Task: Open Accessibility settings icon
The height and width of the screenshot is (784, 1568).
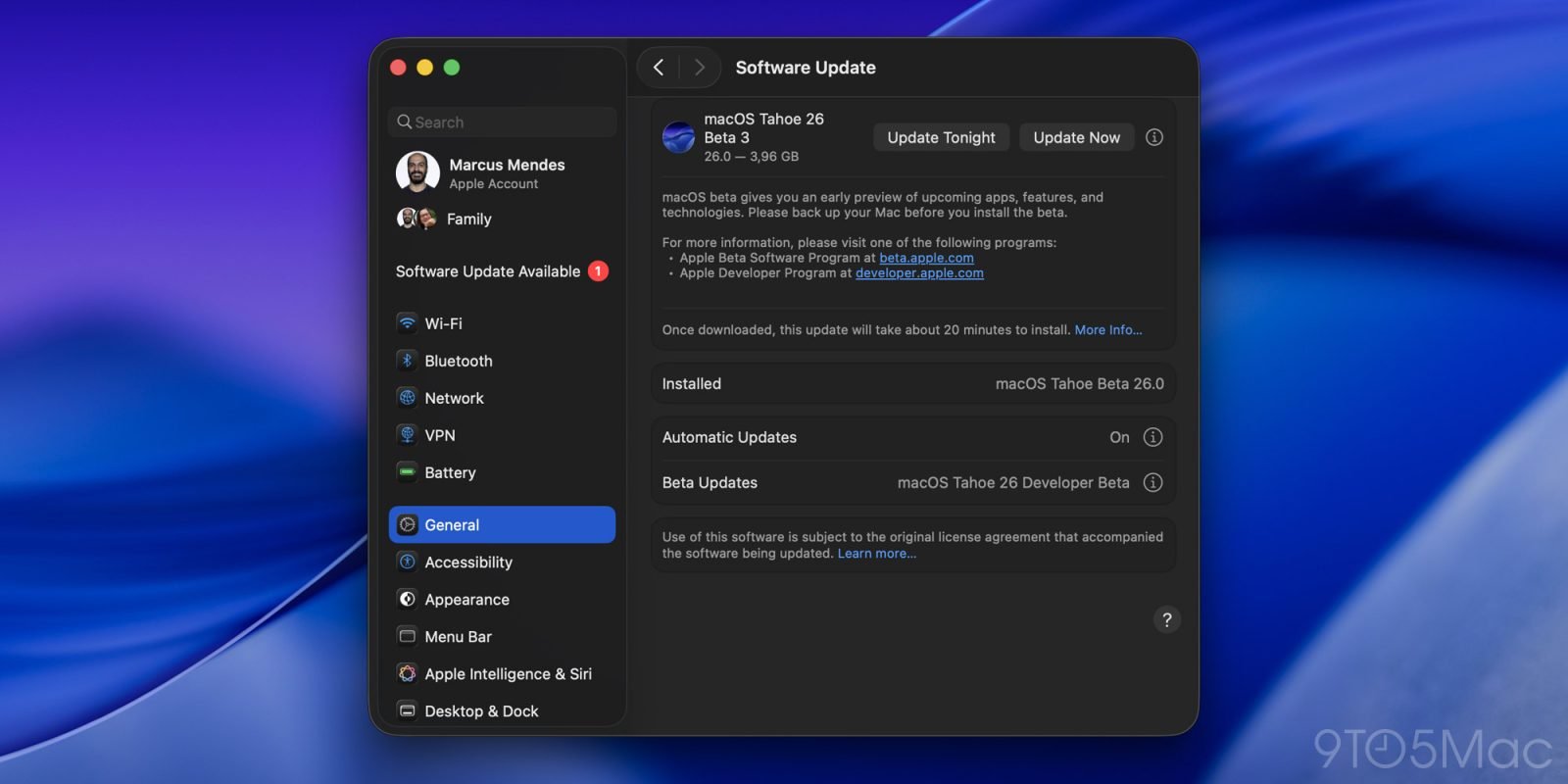Action: pyautogui.click(x=407, y=562)
